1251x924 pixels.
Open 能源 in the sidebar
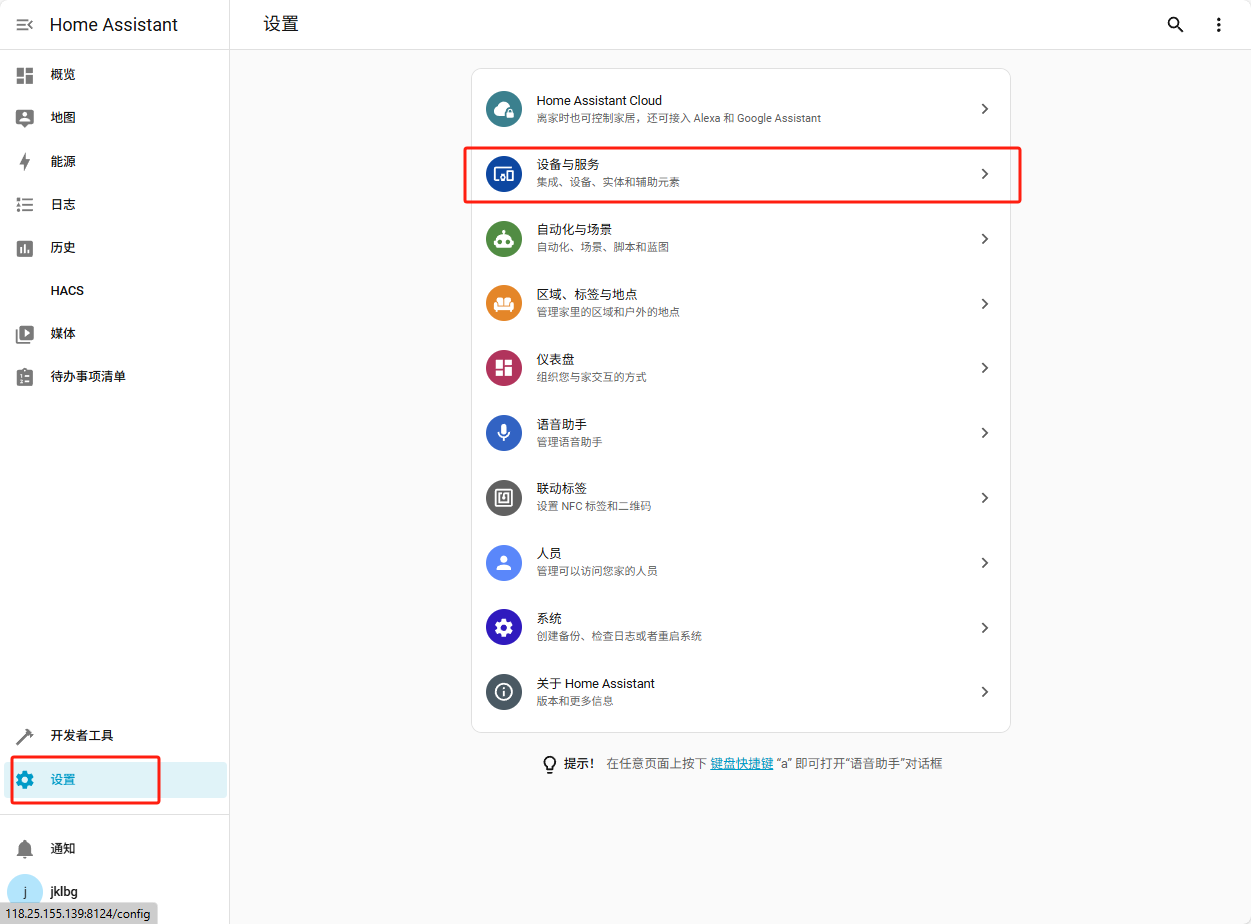point(115,162)
